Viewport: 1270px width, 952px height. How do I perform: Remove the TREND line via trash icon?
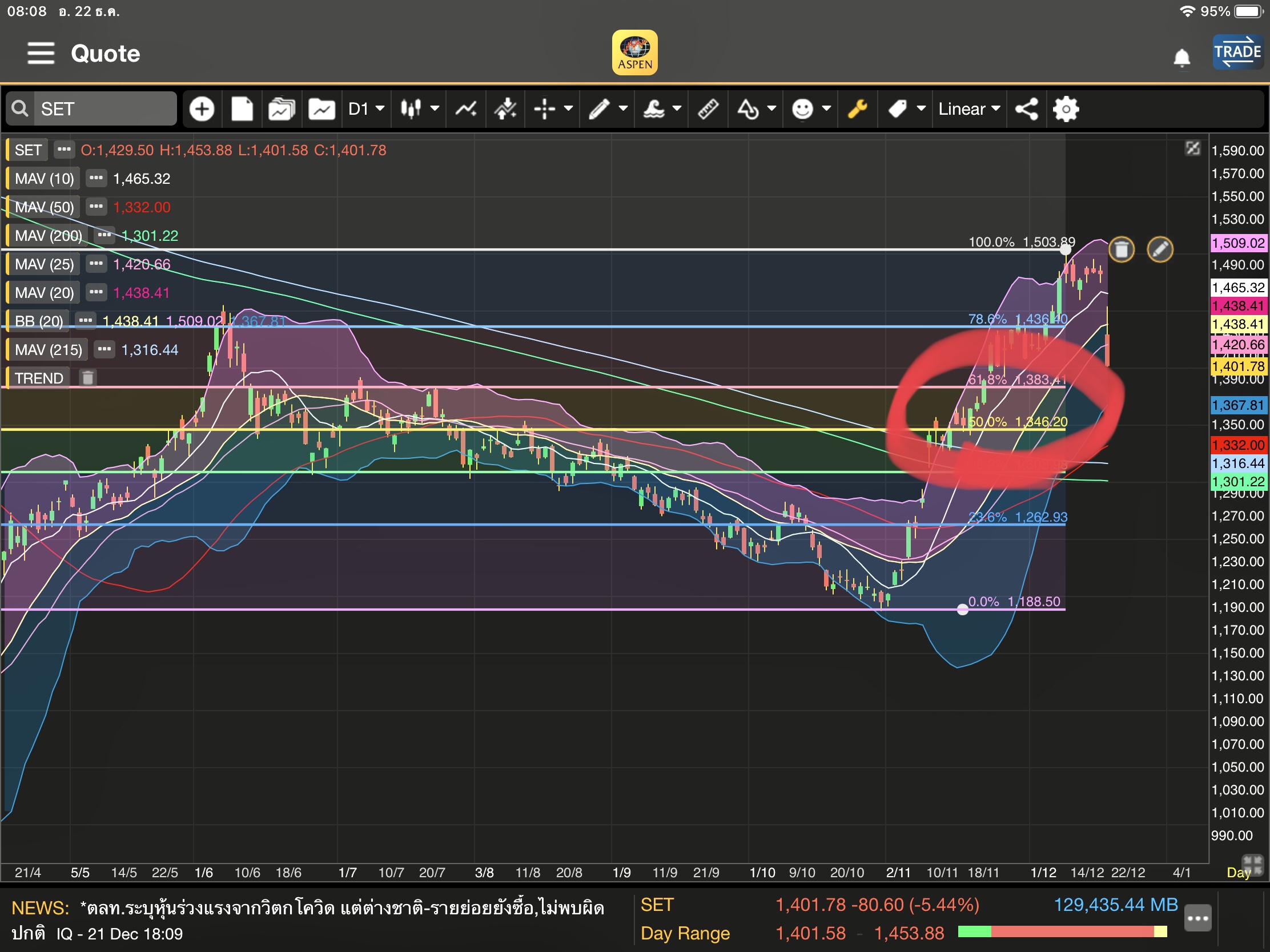[87, 378]
